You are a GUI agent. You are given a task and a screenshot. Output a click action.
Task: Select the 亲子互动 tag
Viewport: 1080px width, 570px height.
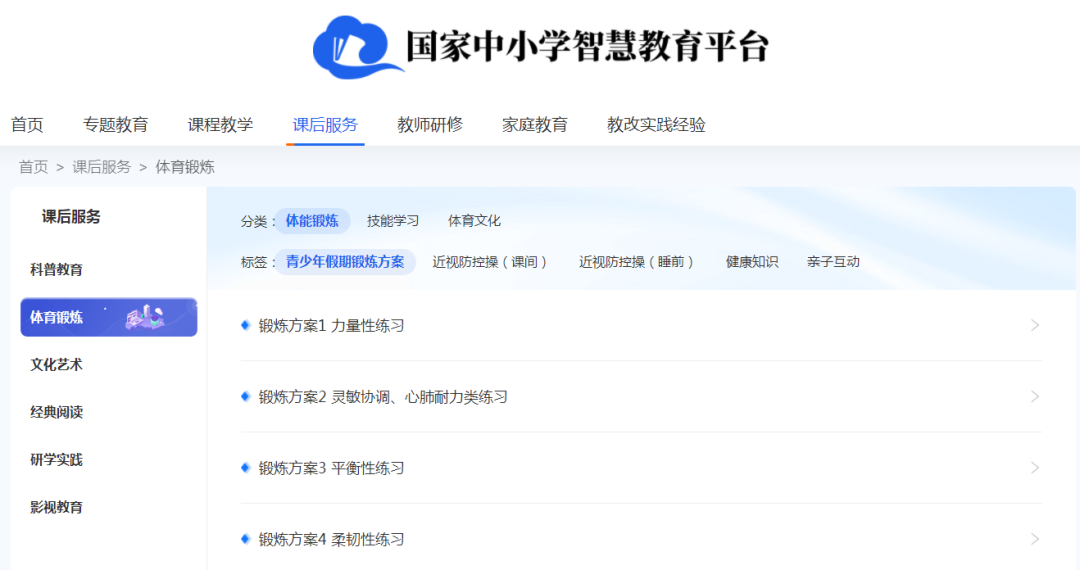tap(833, 262)
